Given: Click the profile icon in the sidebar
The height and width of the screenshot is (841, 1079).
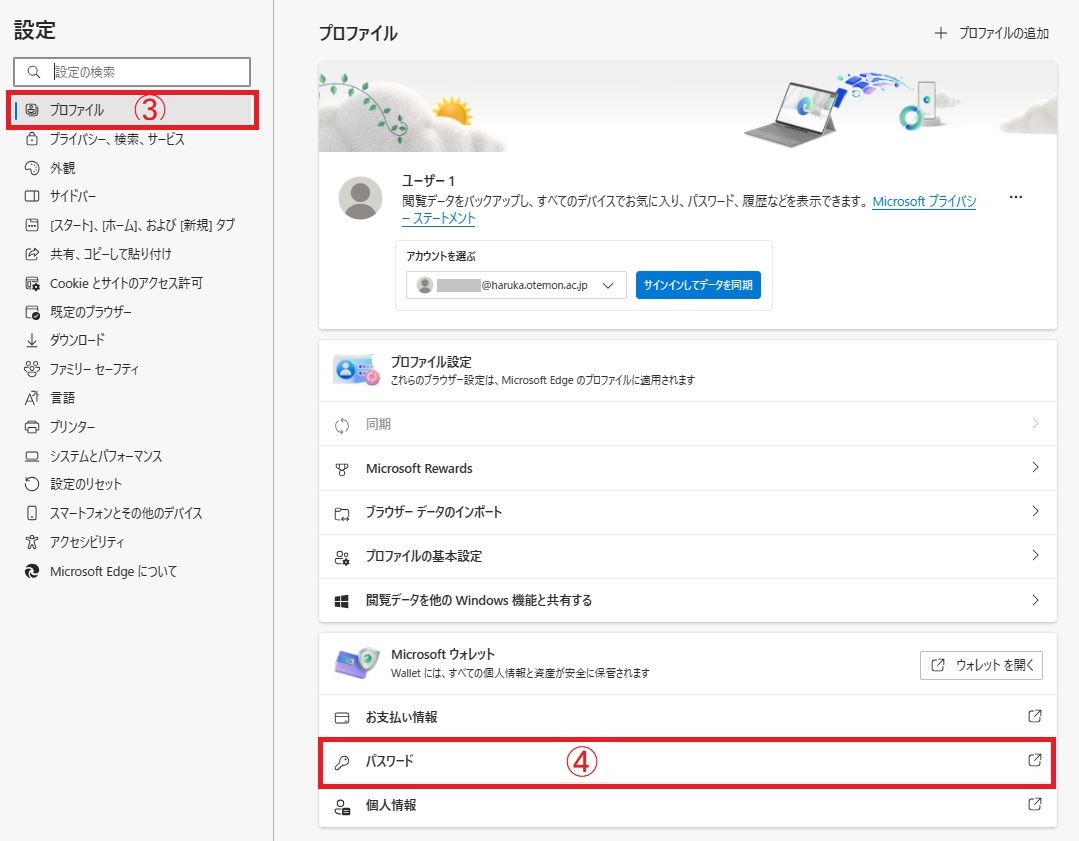Looking at the screenshot, I should click(32, 109).
